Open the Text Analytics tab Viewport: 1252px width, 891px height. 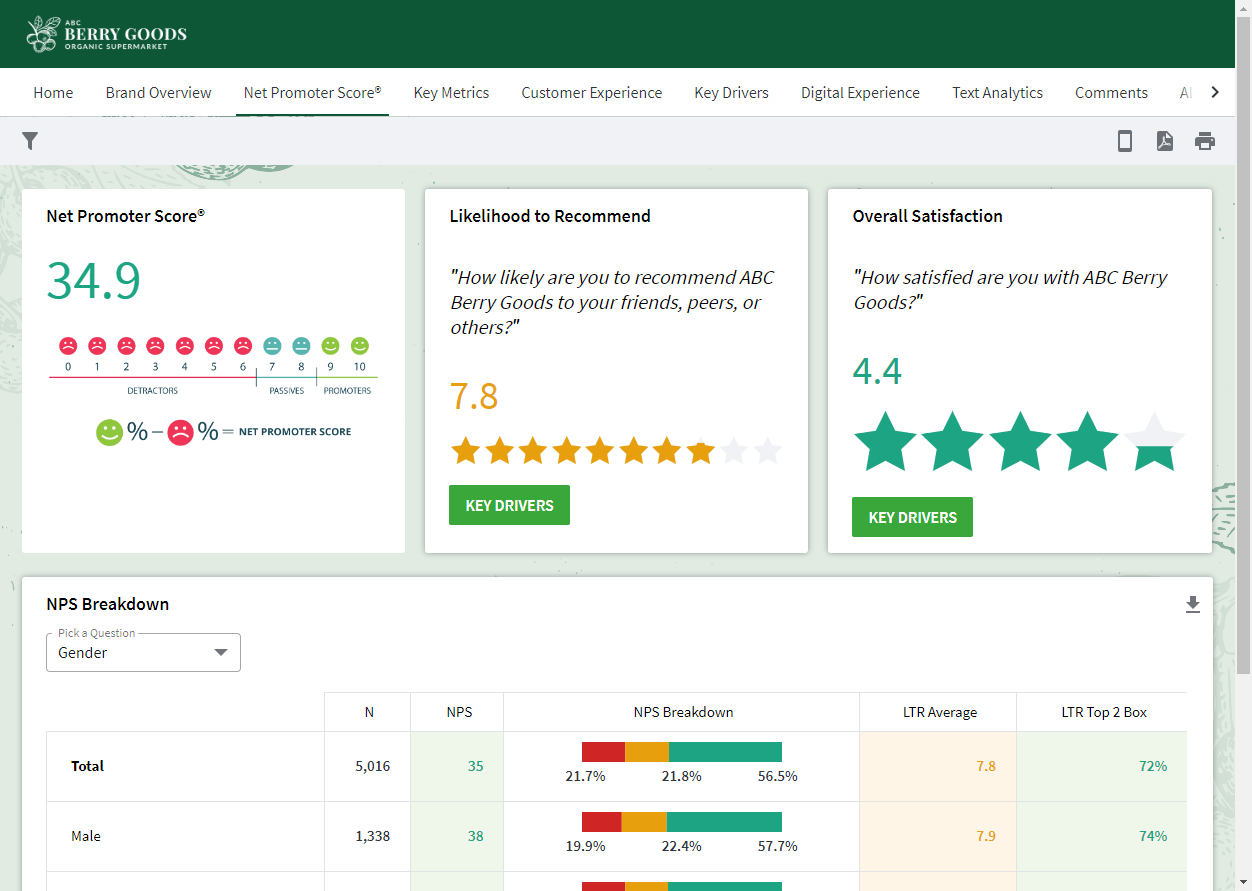tap(997, 92)
